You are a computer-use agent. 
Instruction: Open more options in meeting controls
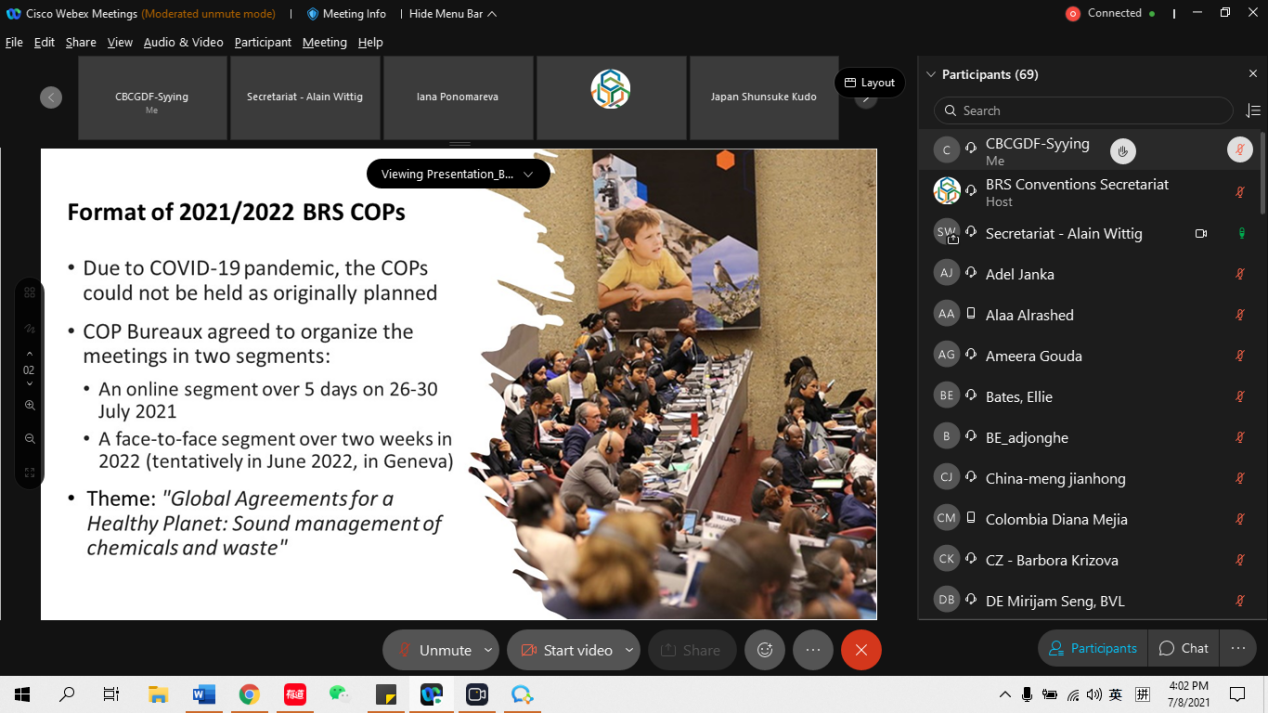(813, 650)
